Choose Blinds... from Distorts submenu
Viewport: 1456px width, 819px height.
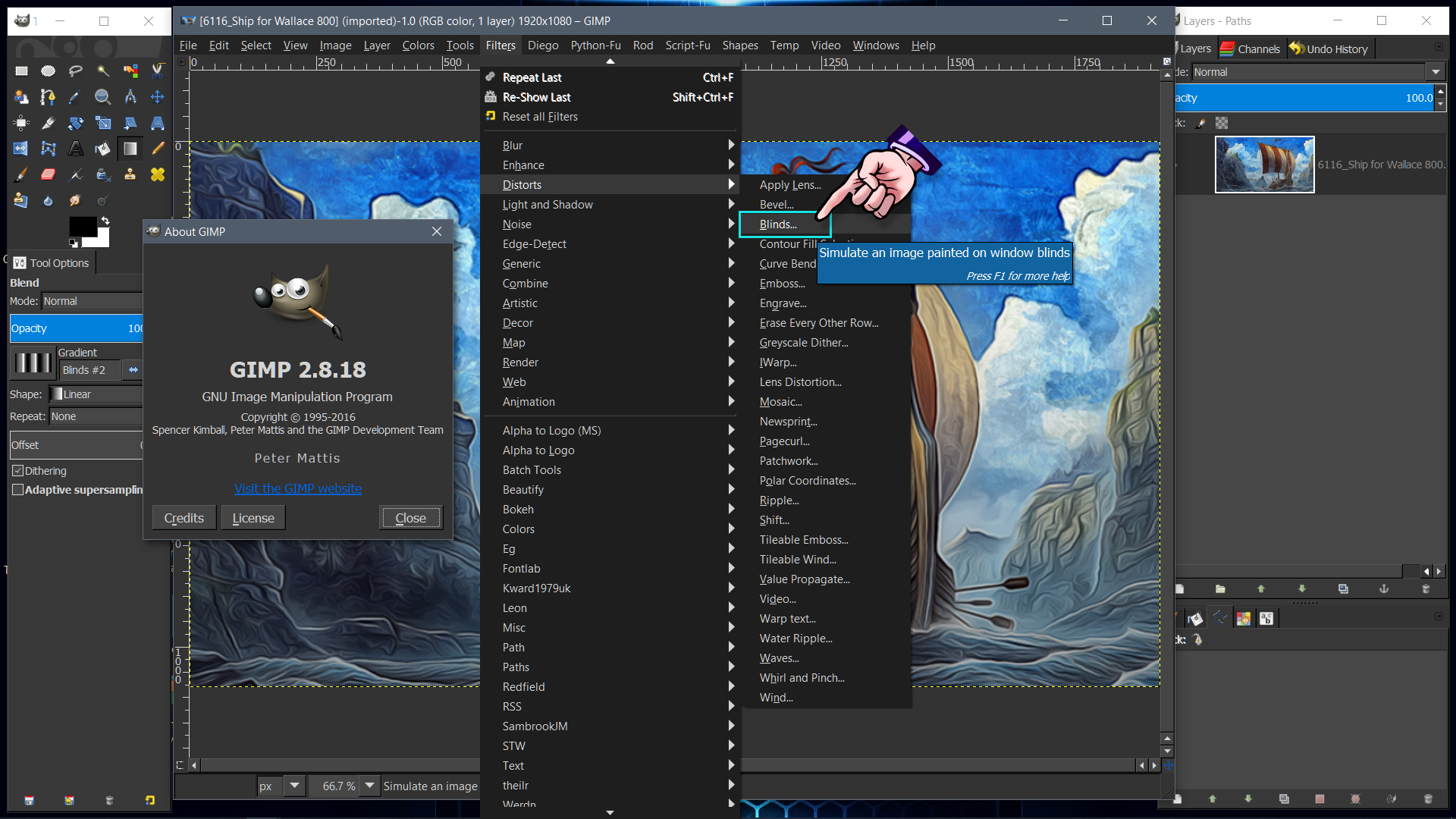coord(785,224)
